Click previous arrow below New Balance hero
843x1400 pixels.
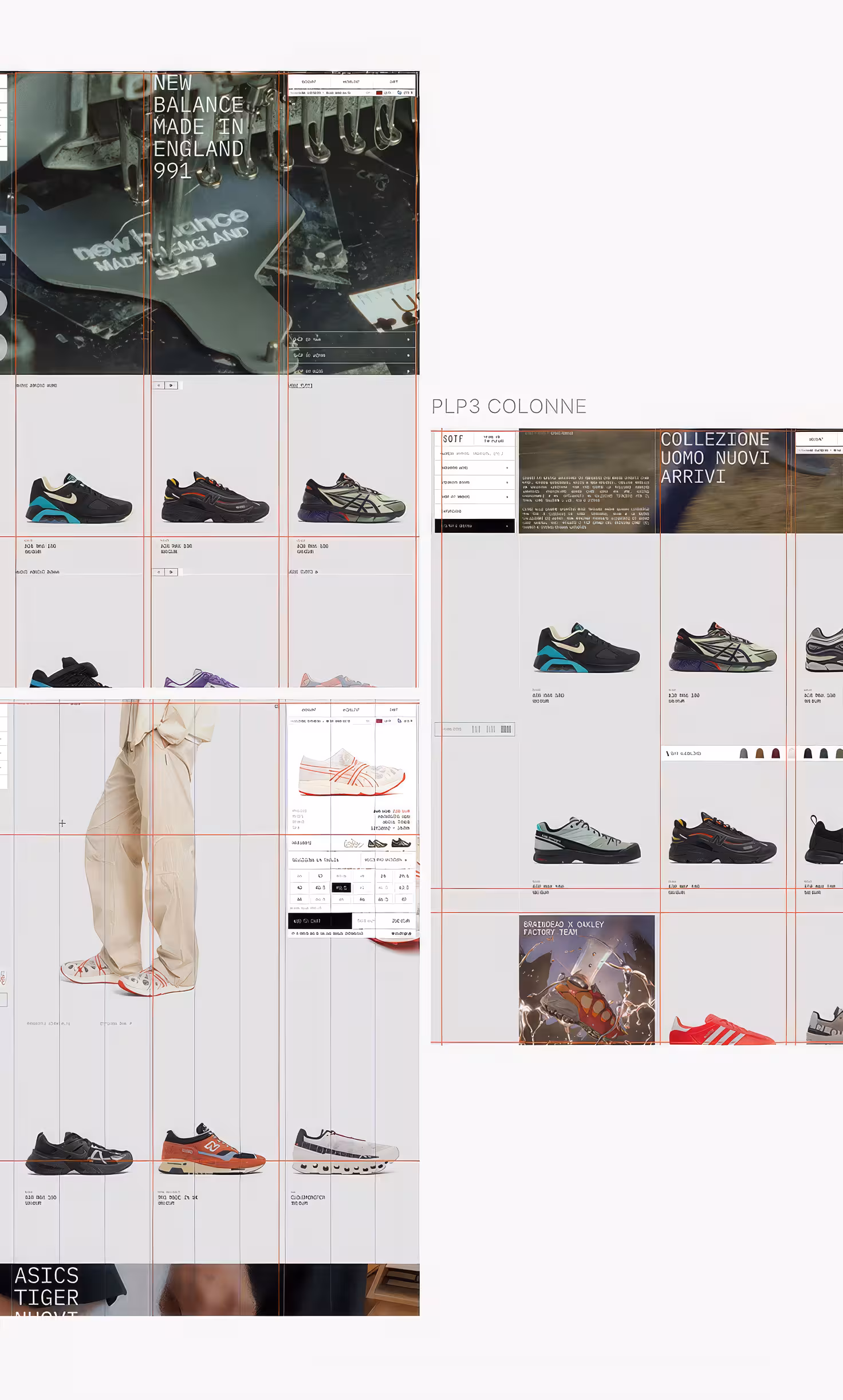pos(159,386)
